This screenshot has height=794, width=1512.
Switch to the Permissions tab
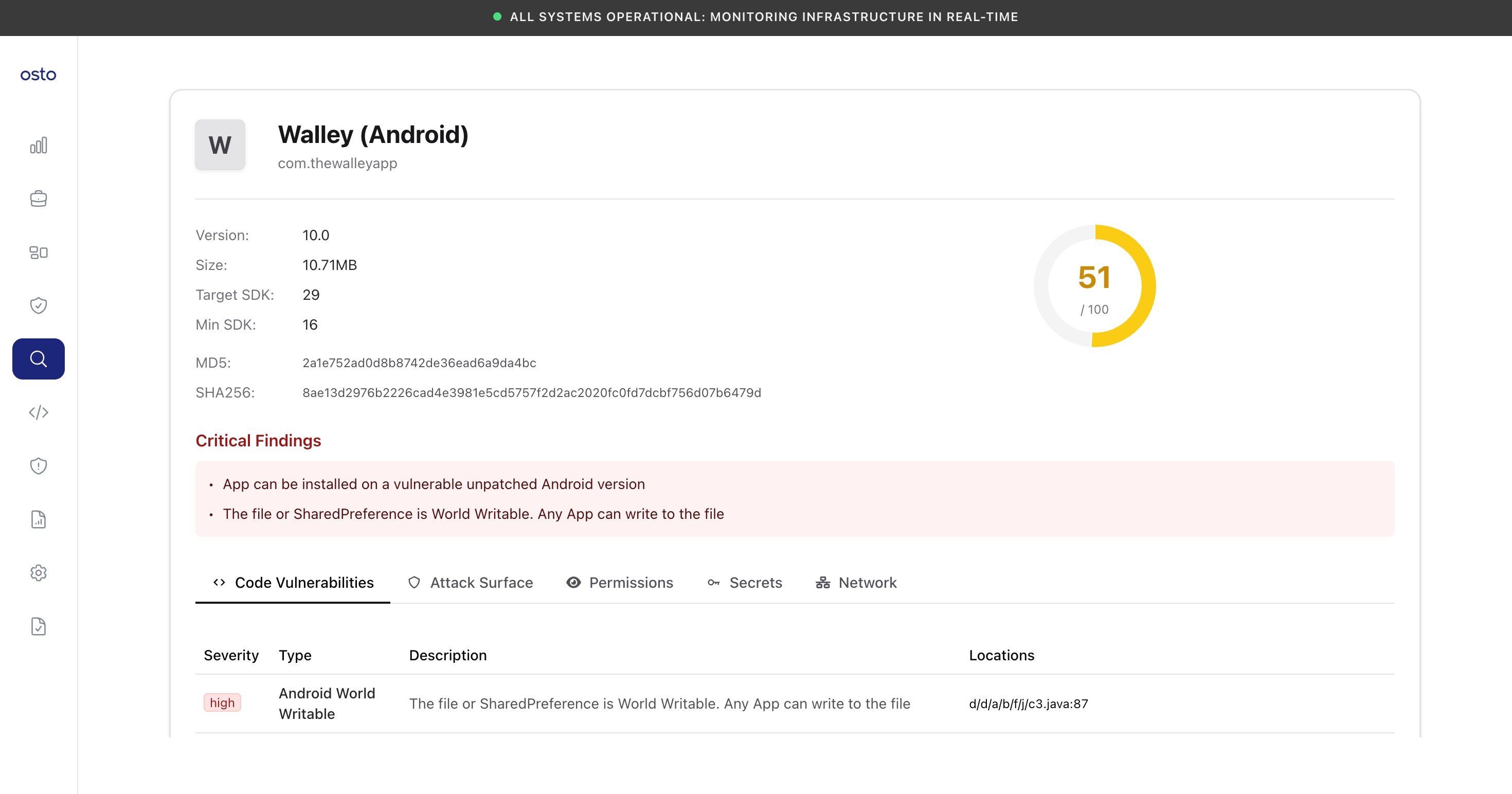point(620,583)
